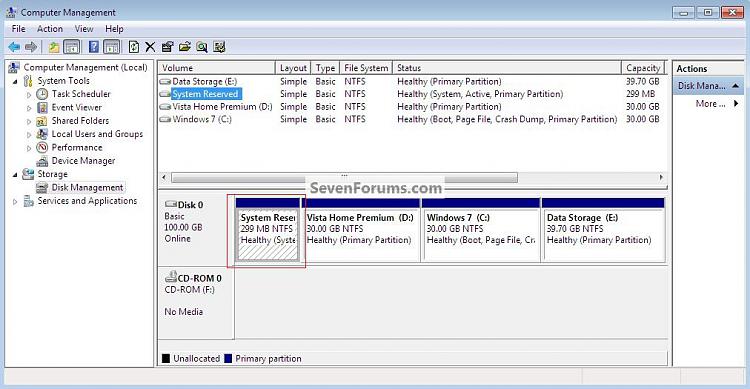Select Windows 7 (C:) partition block
Screen dimensions: 750x389
(x=481, y=230)
